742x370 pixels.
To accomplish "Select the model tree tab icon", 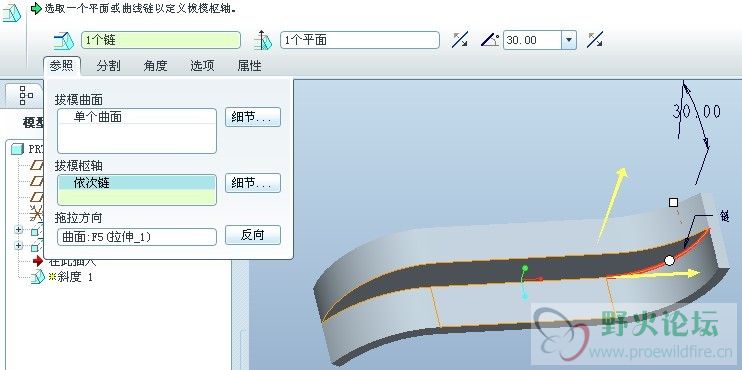I will [26, 95].
